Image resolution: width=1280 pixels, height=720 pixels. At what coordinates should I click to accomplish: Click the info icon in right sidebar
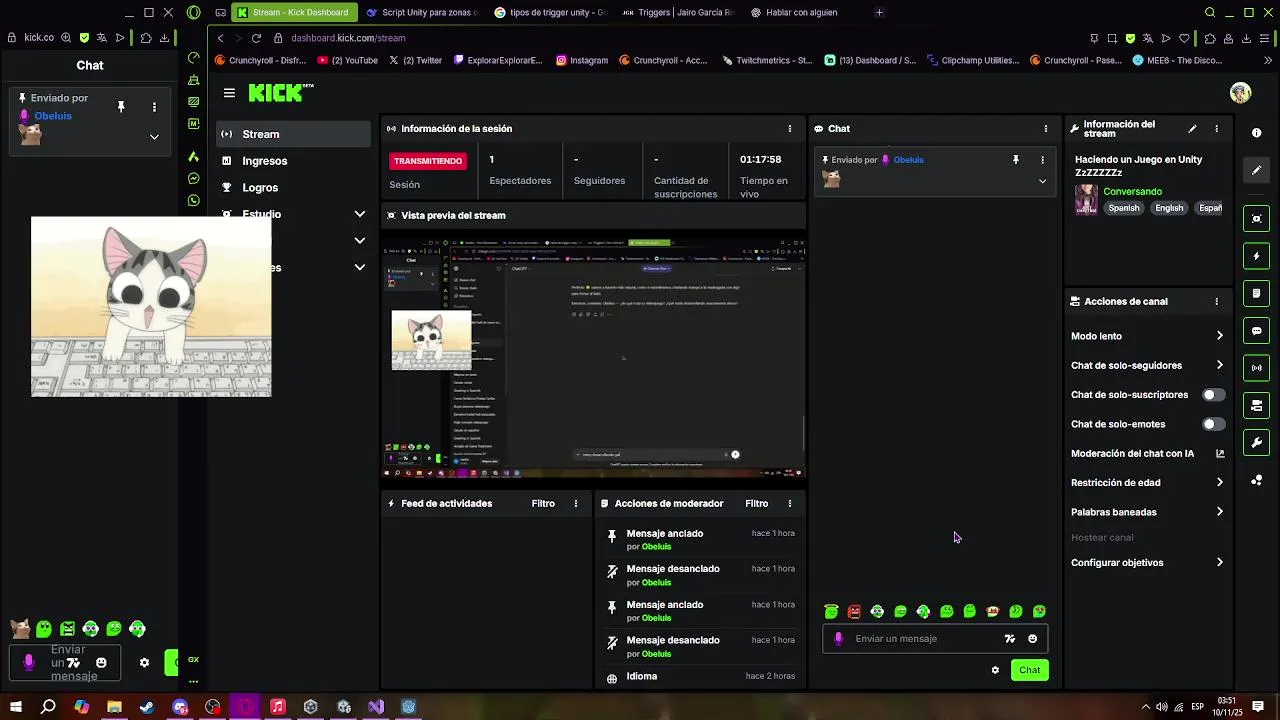coord(1257,133)
